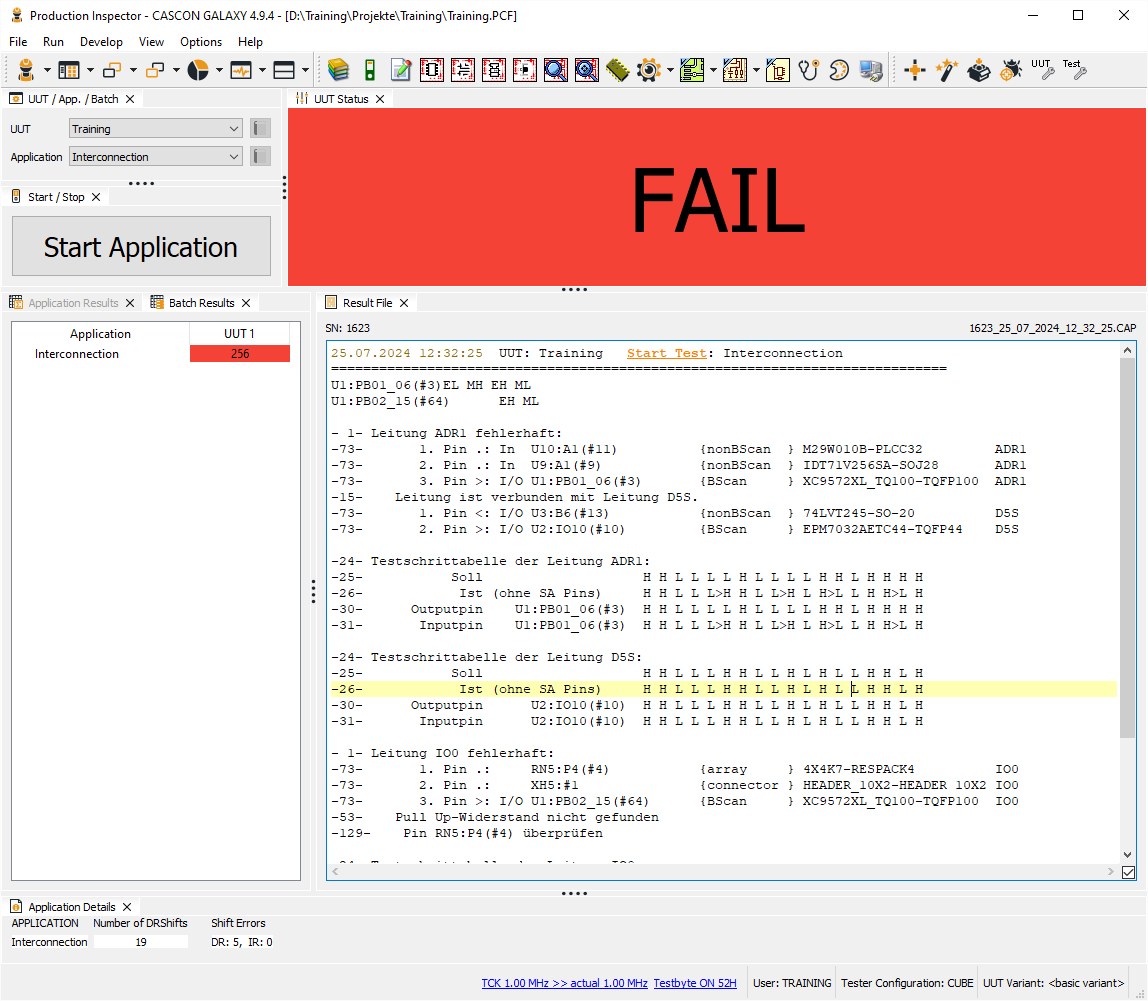
Task: Click the orange crosshair plus icon
Action: (914, 70)
